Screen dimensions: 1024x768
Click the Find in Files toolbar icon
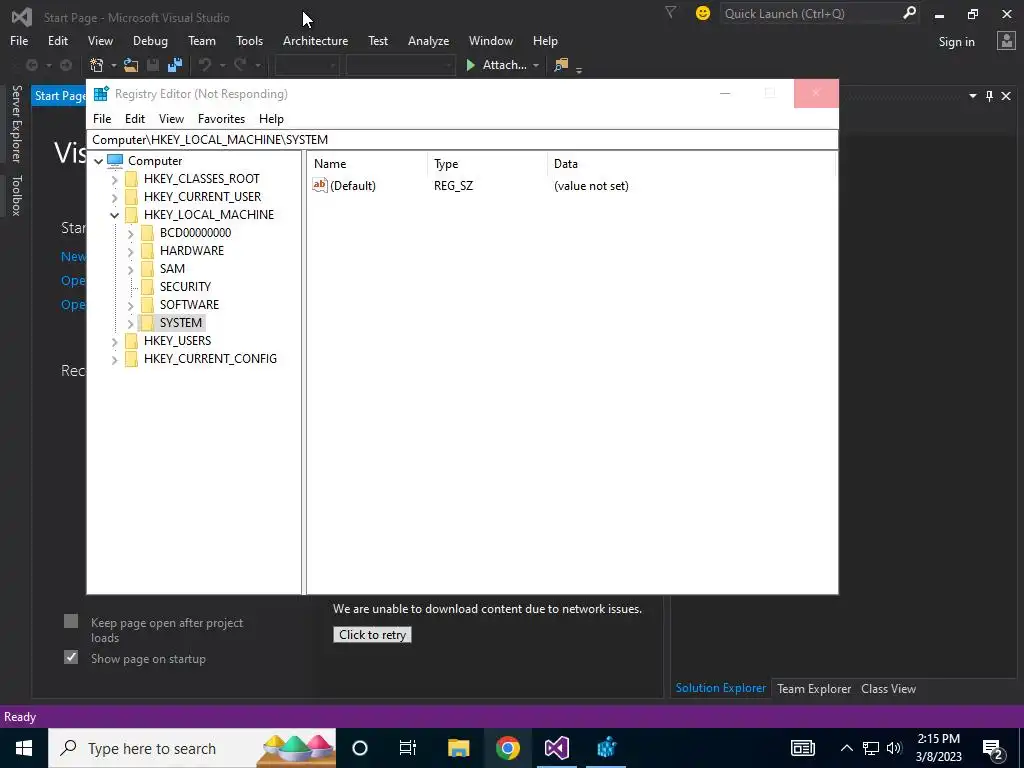point(561,65)
